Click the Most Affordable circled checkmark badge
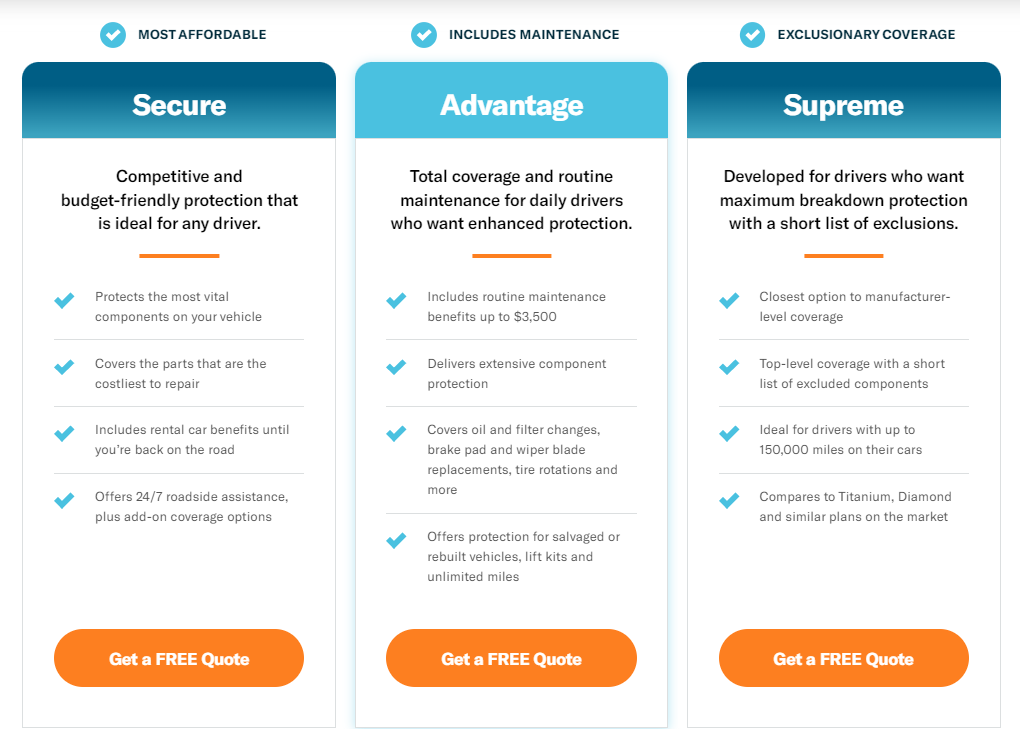The height and width of the screenshot is (732, 1020). (x=113, y=34)
